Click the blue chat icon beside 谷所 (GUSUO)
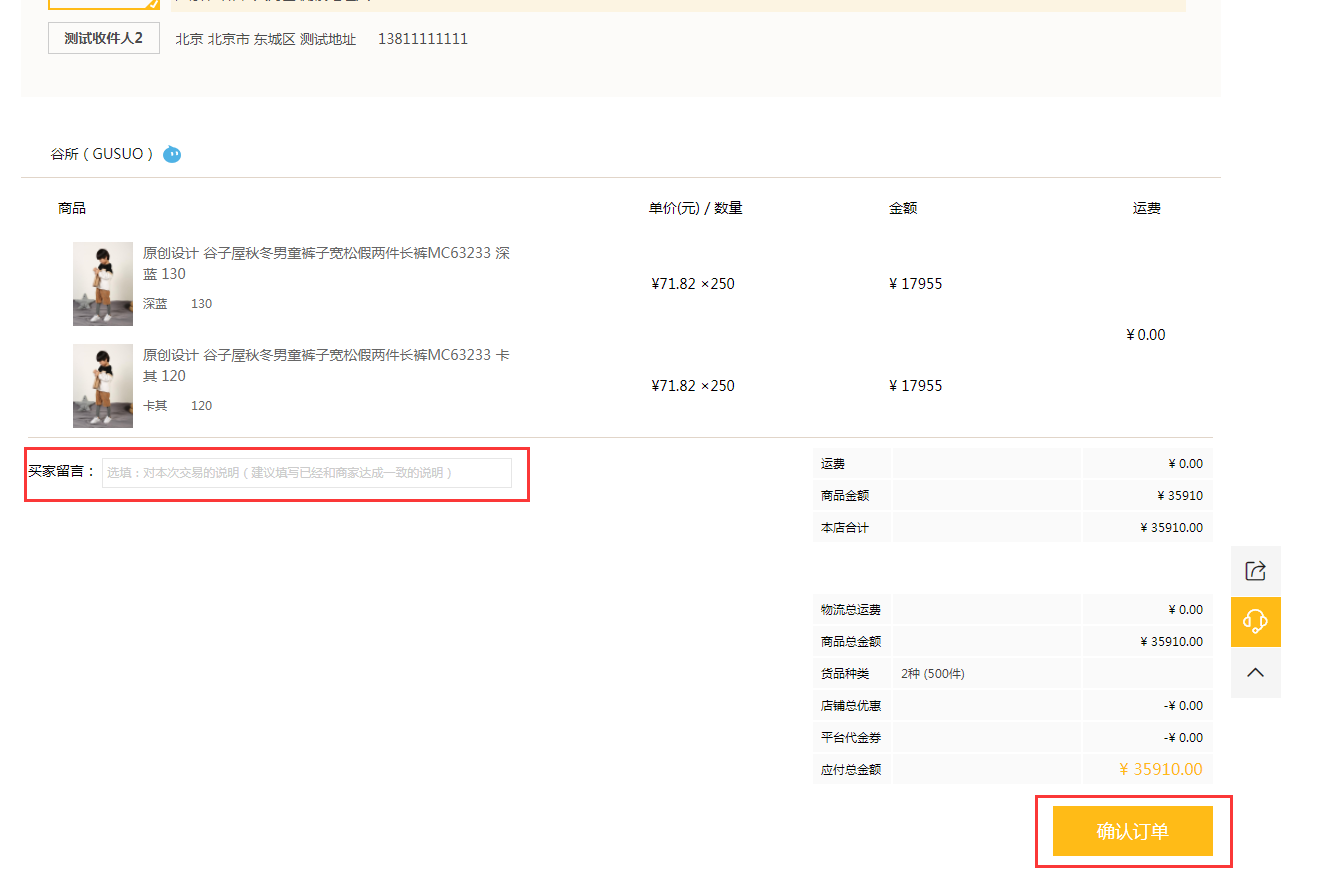Image resolution: width=1322 pixels, height=894 pixels. [x=172, y=154]
